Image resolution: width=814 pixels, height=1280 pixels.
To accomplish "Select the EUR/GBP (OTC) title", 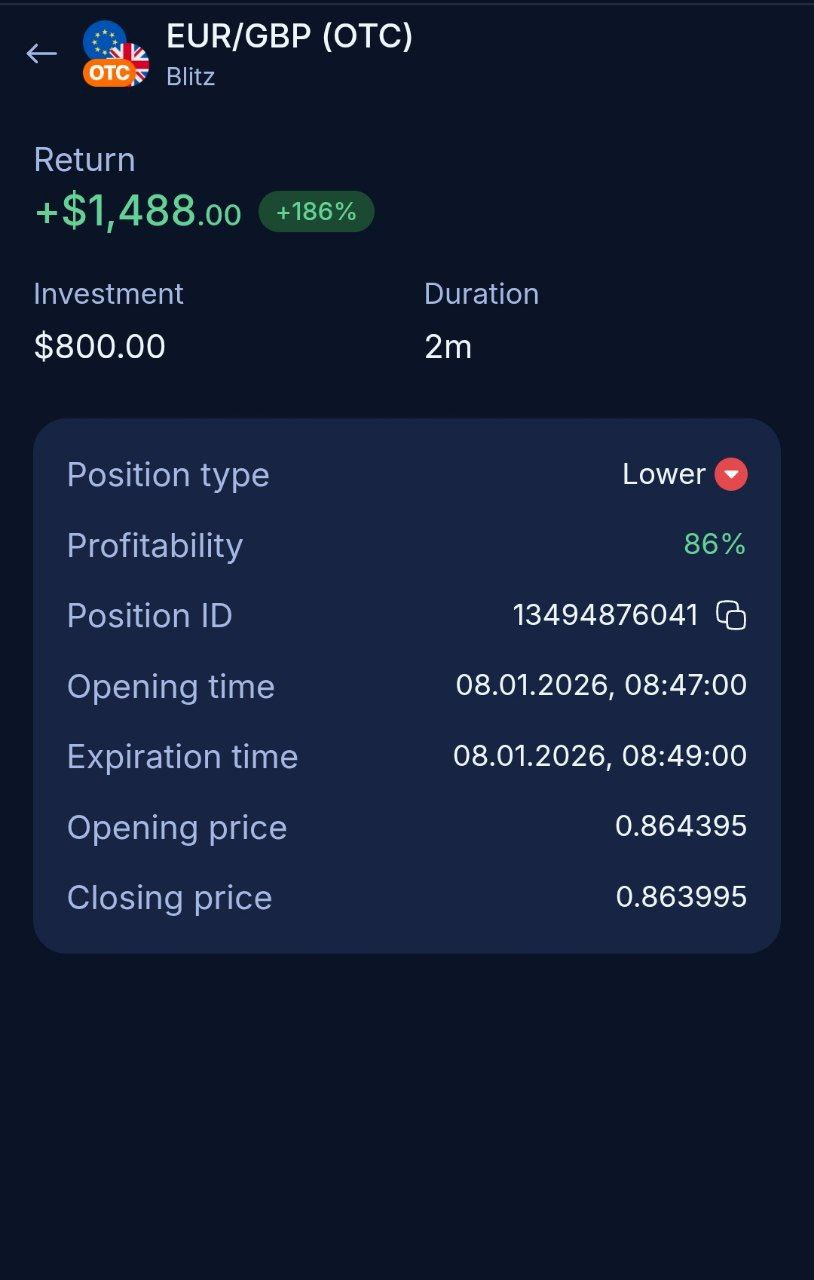I will (x=289, y=37).
